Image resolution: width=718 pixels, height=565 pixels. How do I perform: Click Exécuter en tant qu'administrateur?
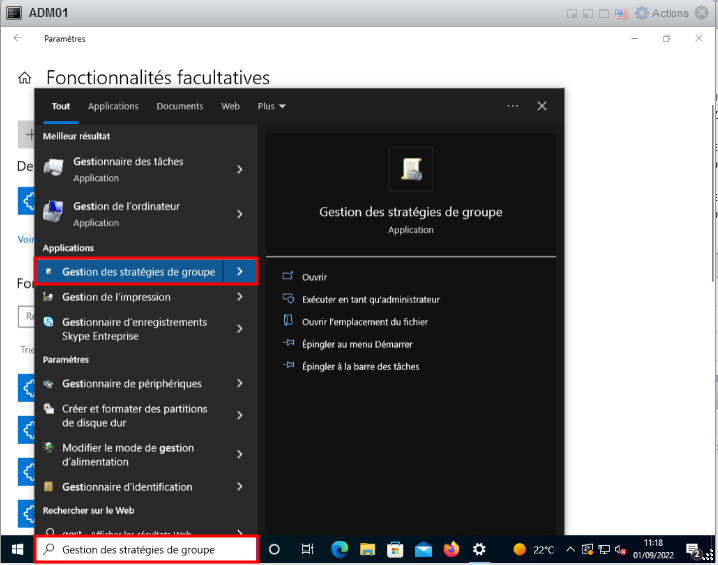[370, 299]
